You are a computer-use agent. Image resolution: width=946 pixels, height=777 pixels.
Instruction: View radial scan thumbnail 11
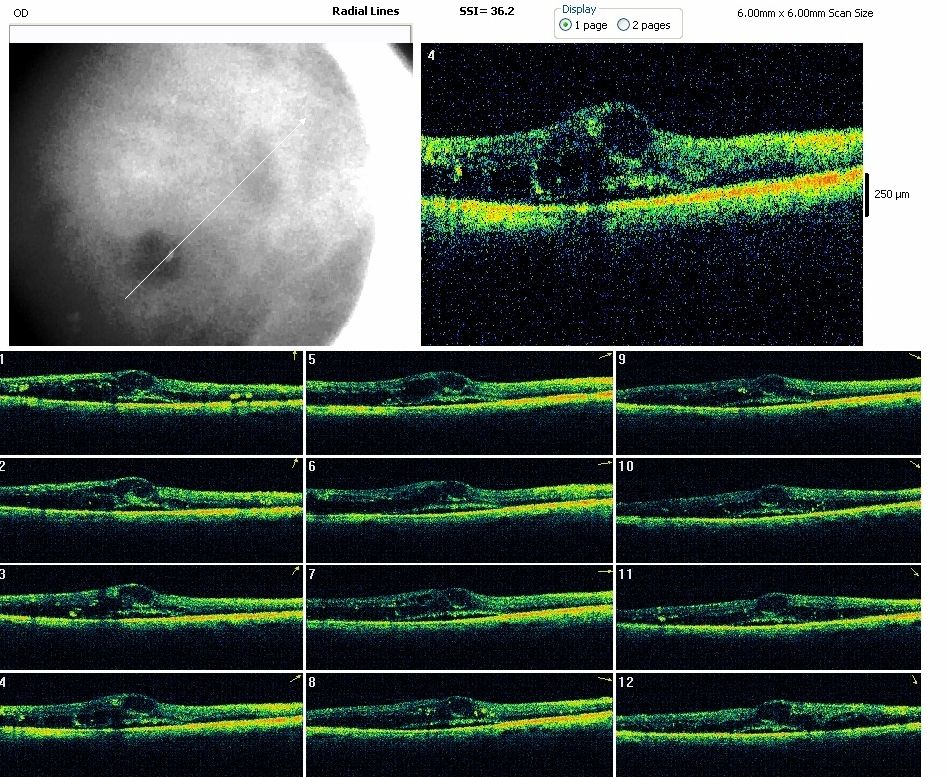point(768,615)
